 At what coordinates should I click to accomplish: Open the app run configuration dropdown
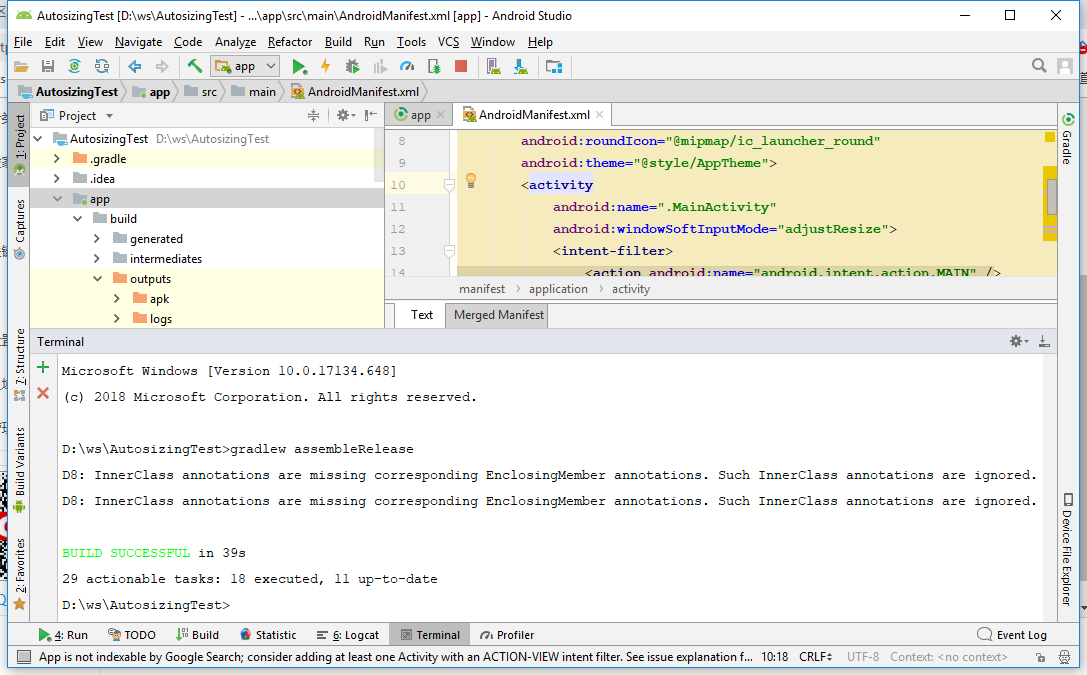(245, 67)
